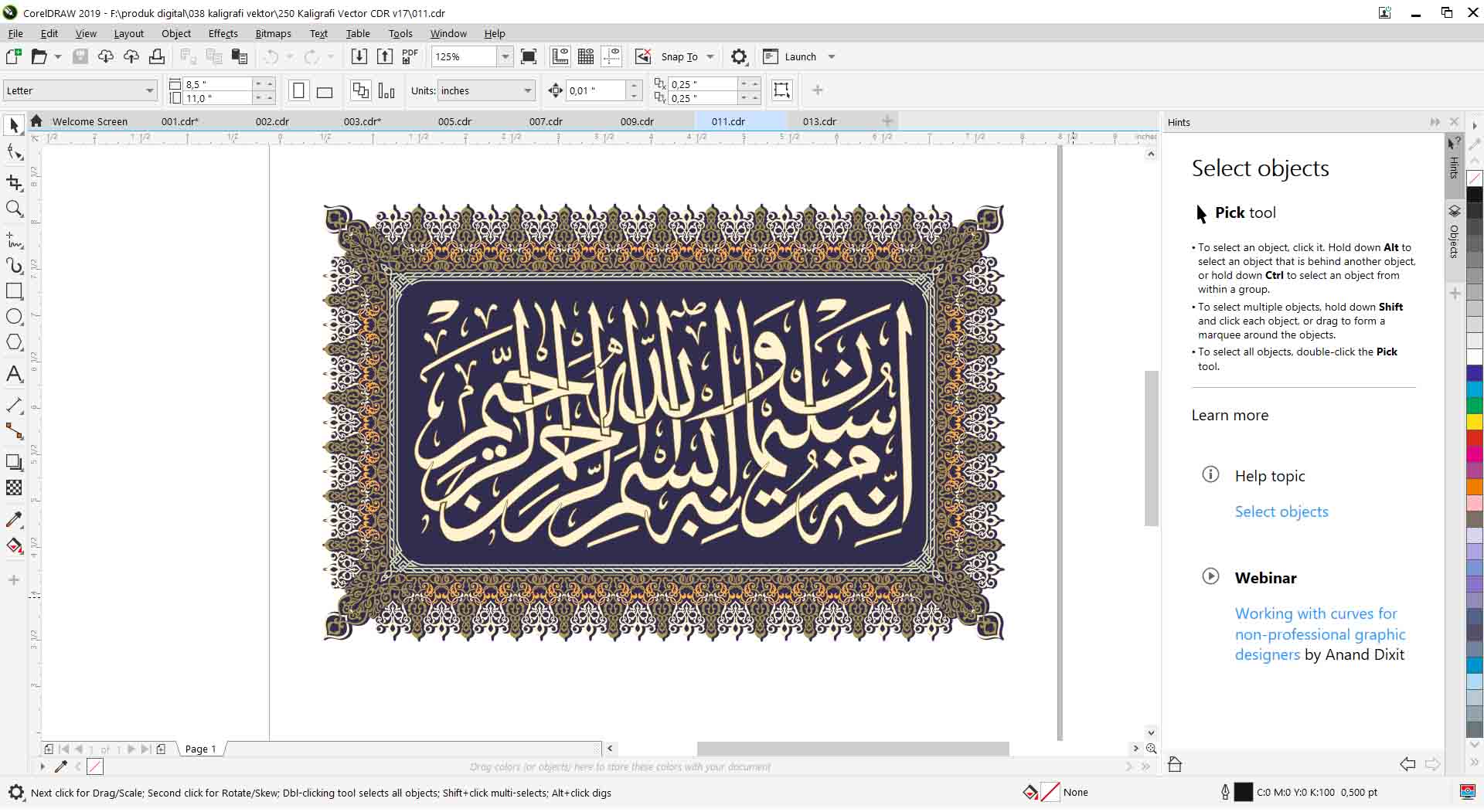Click the Print icon in toolbar

tap(157, 56)
